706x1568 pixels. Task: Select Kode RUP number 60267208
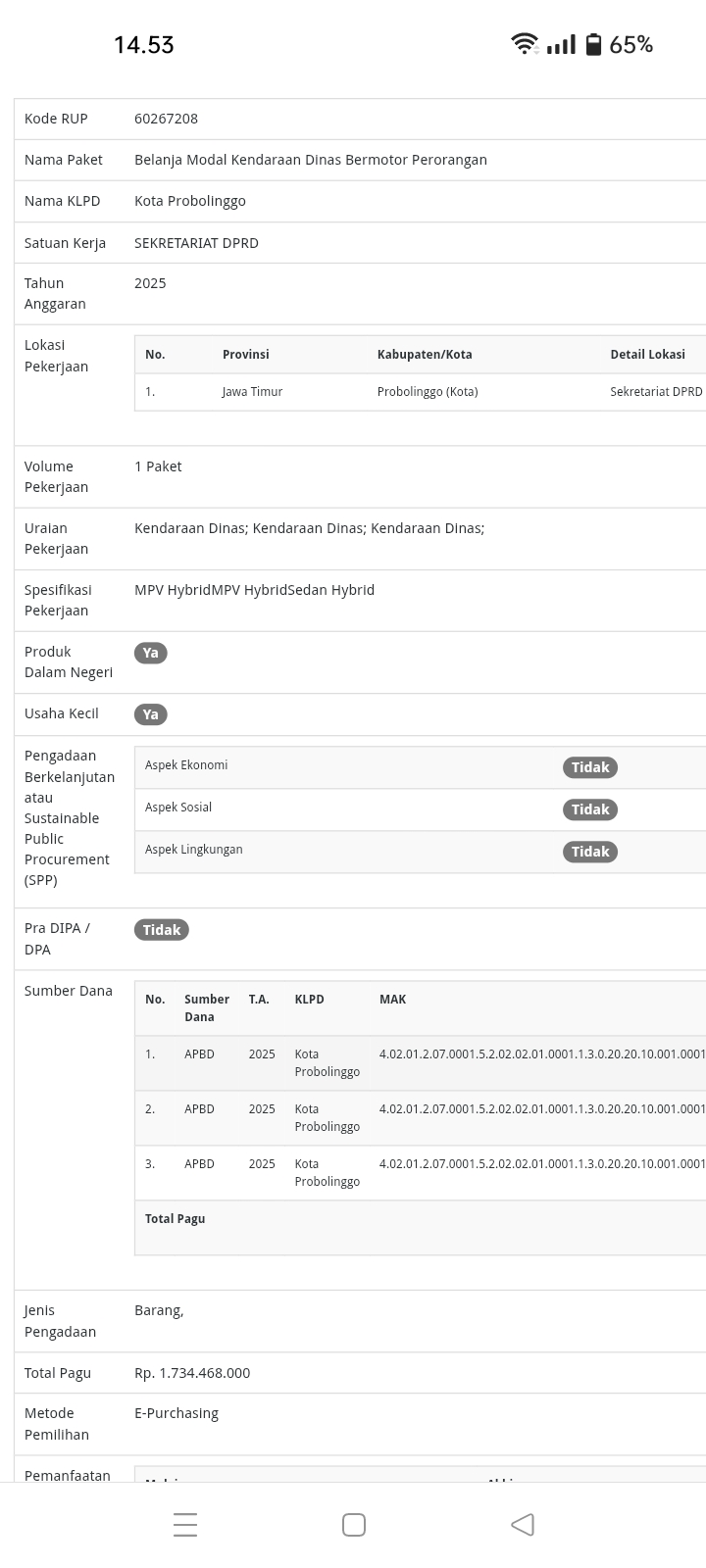167,119
